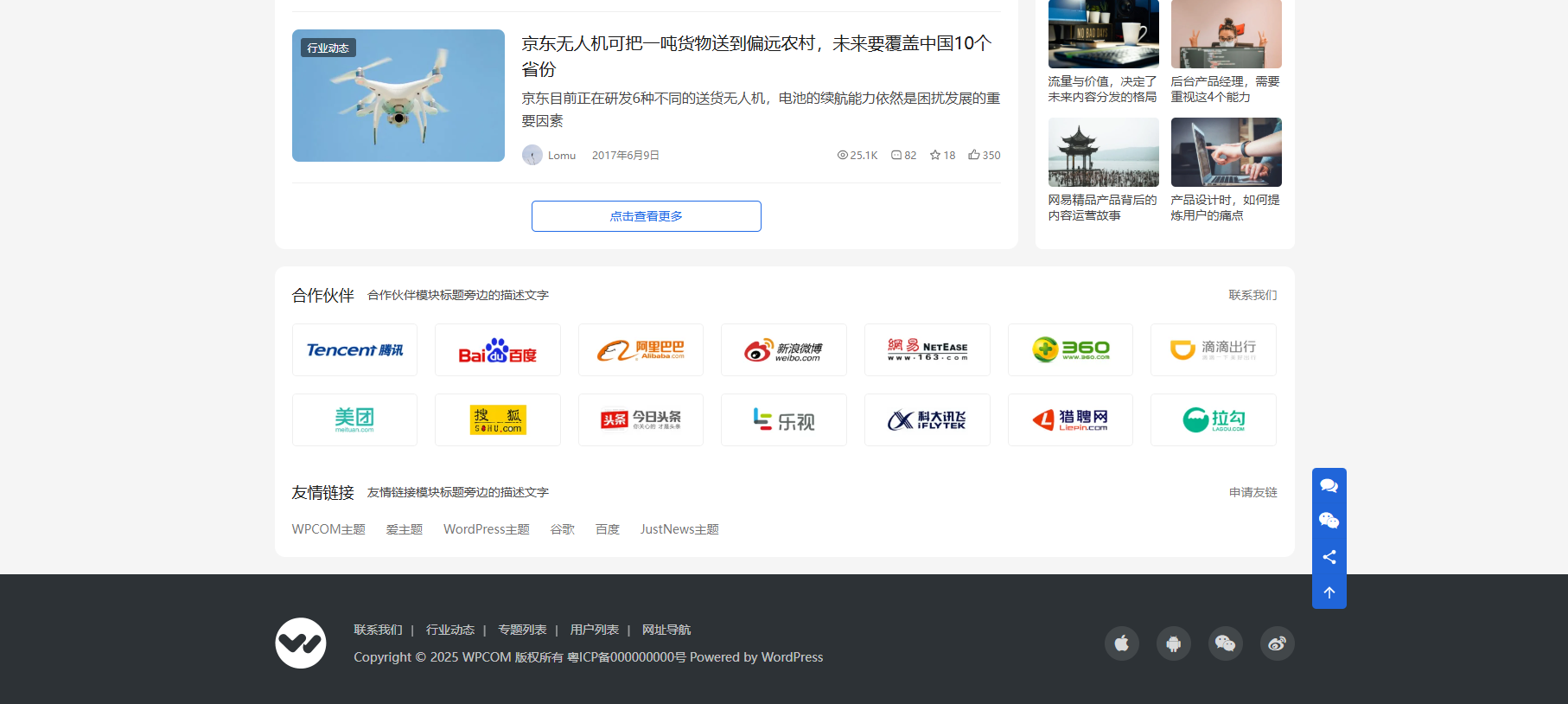Open the 流量与价值 sidebar thumbnail
Image resolution: width=1568 pixels, height=704 pixels.
tap(1104, 34)
